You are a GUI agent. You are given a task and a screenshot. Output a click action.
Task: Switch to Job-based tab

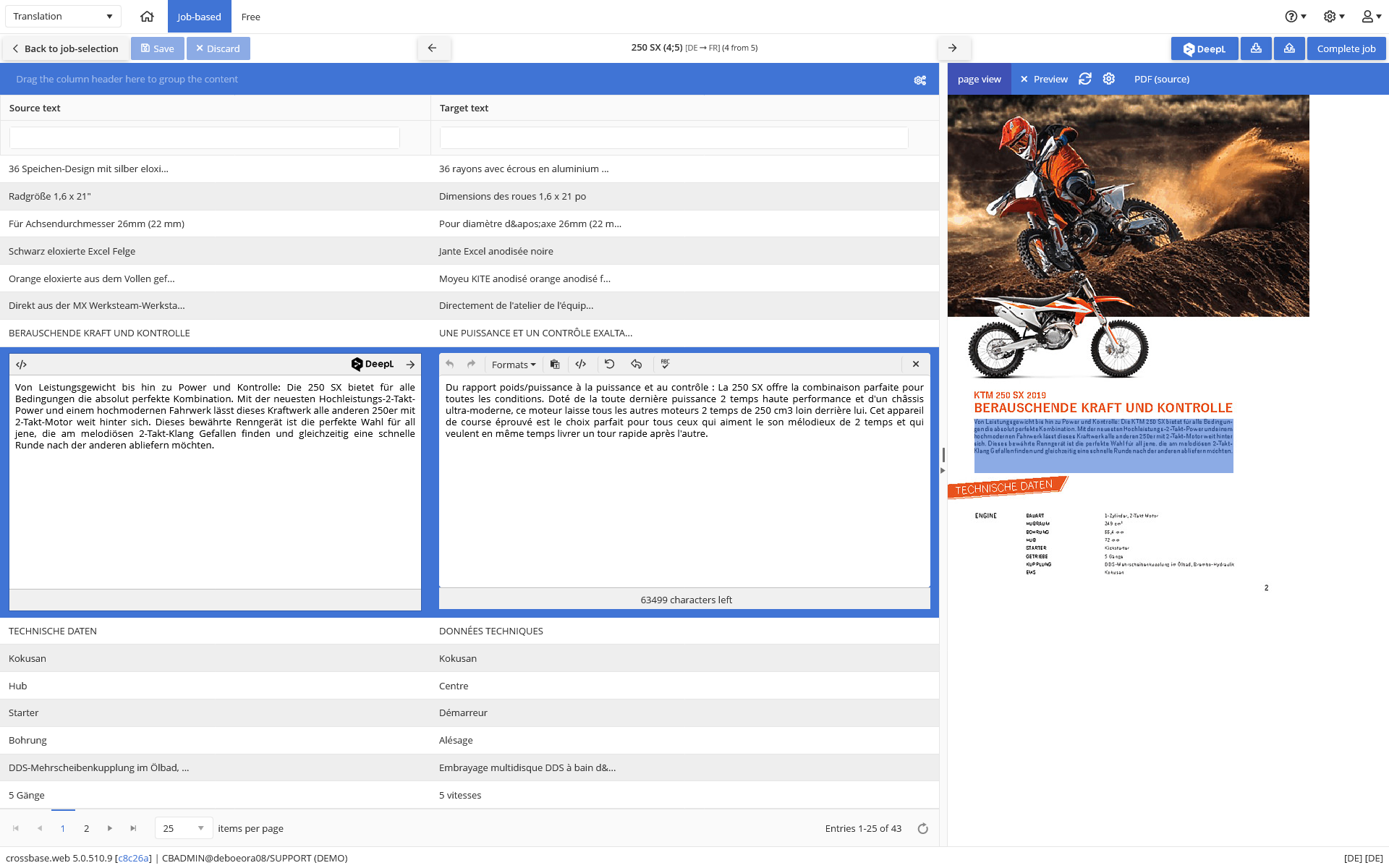tap(199, 17)
